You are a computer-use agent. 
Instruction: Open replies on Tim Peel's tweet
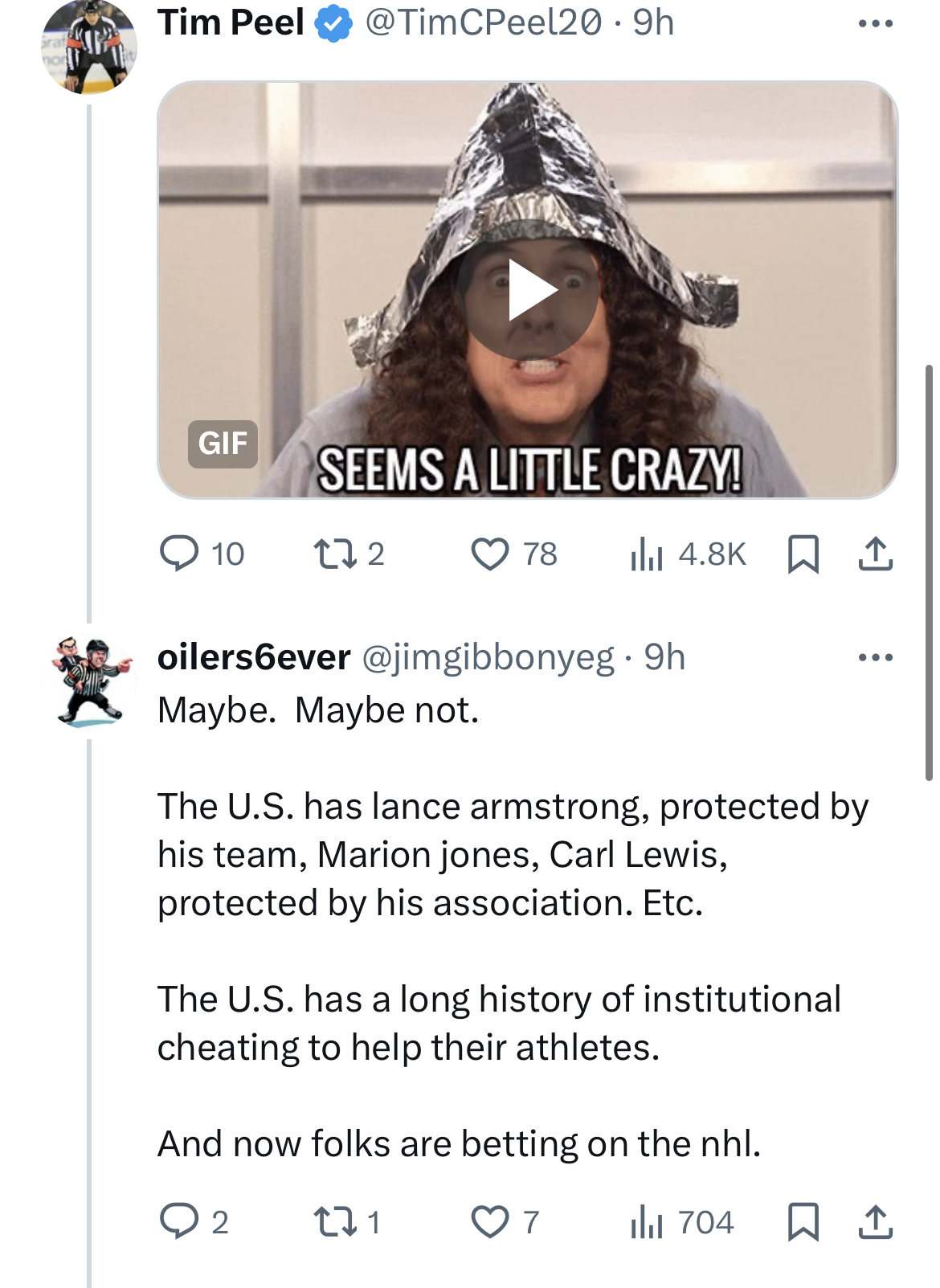(201, 554)
